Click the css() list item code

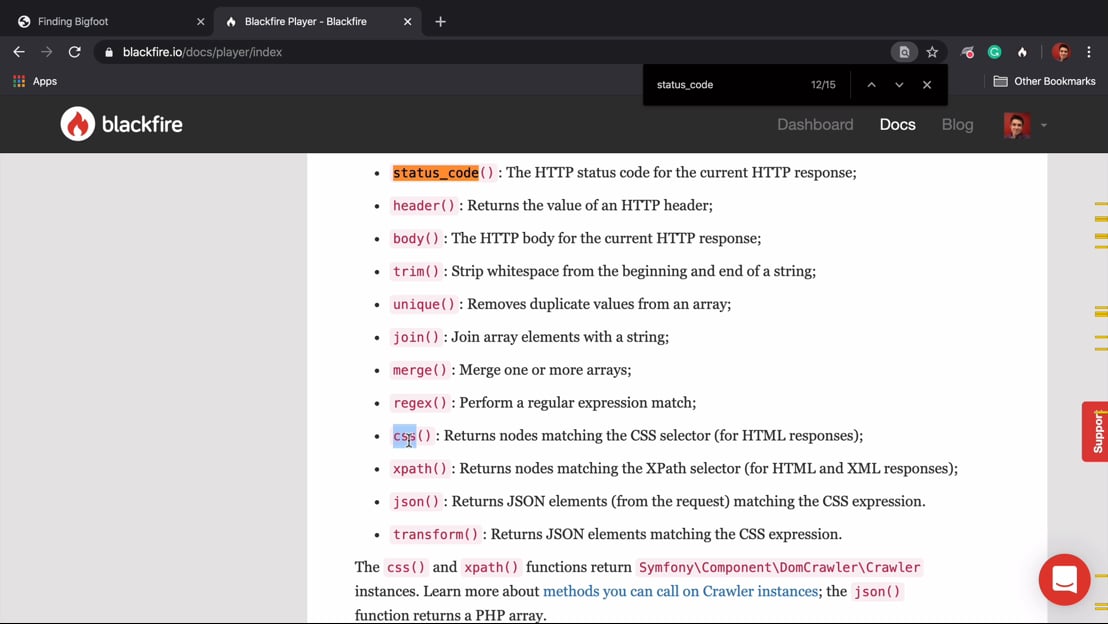[412, 435]
